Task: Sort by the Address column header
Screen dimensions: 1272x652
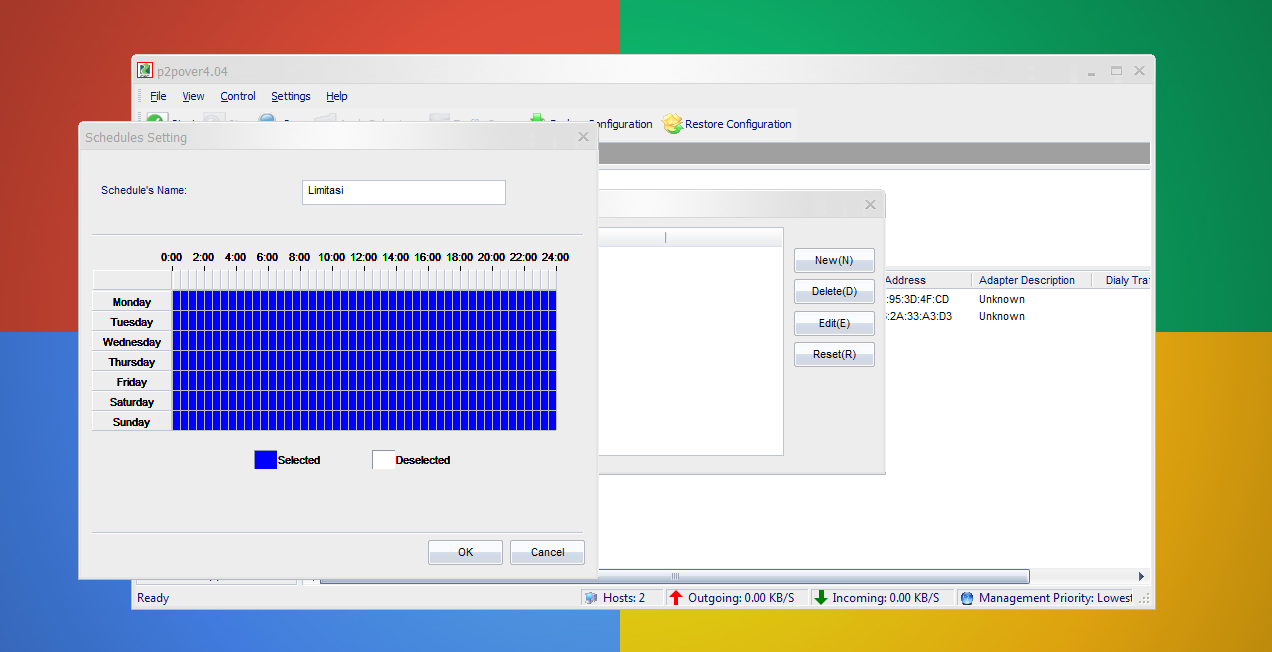Action: (x=926, y=280)
